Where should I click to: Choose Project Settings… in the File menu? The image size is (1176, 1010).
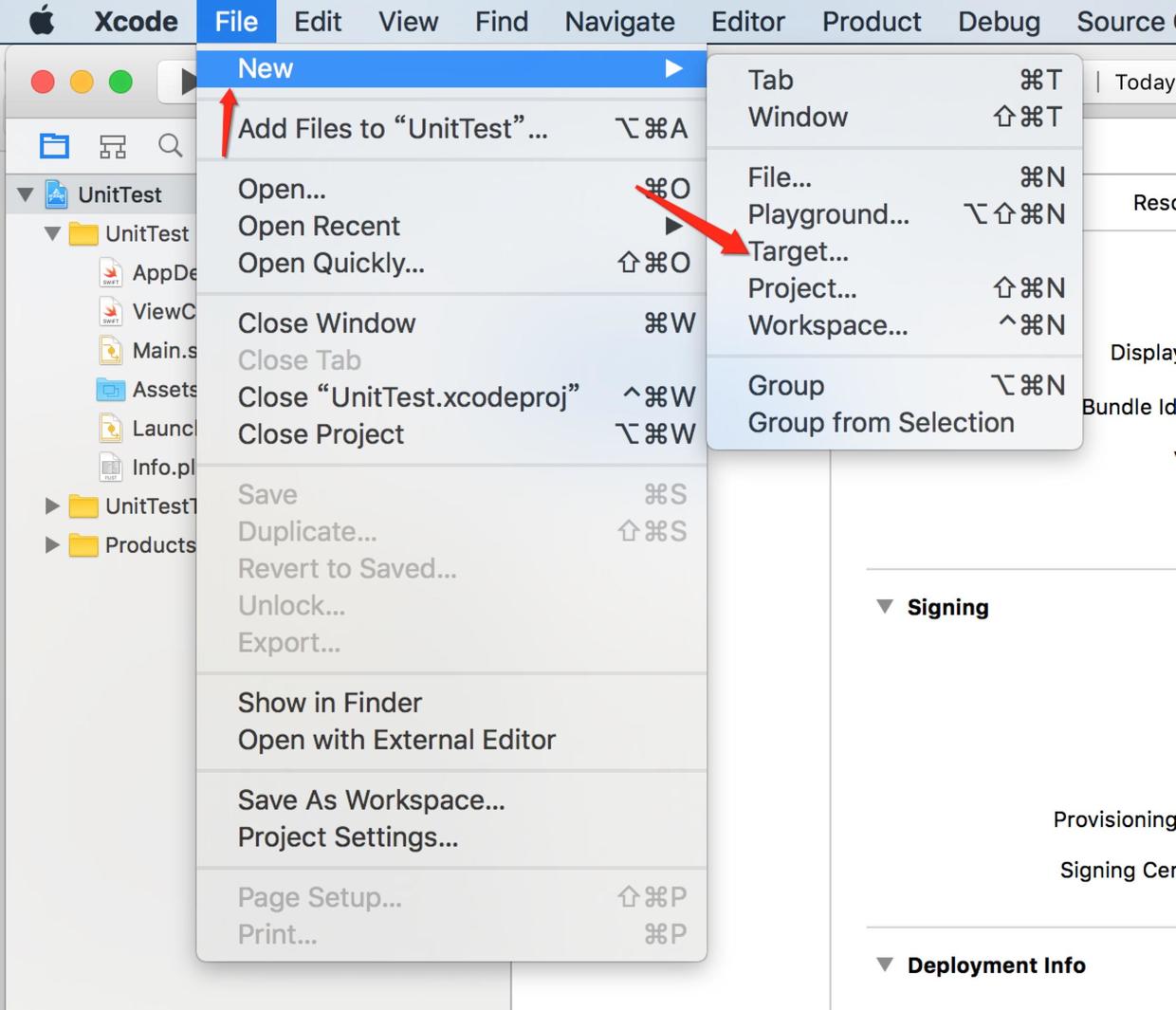tap(347, 837)
